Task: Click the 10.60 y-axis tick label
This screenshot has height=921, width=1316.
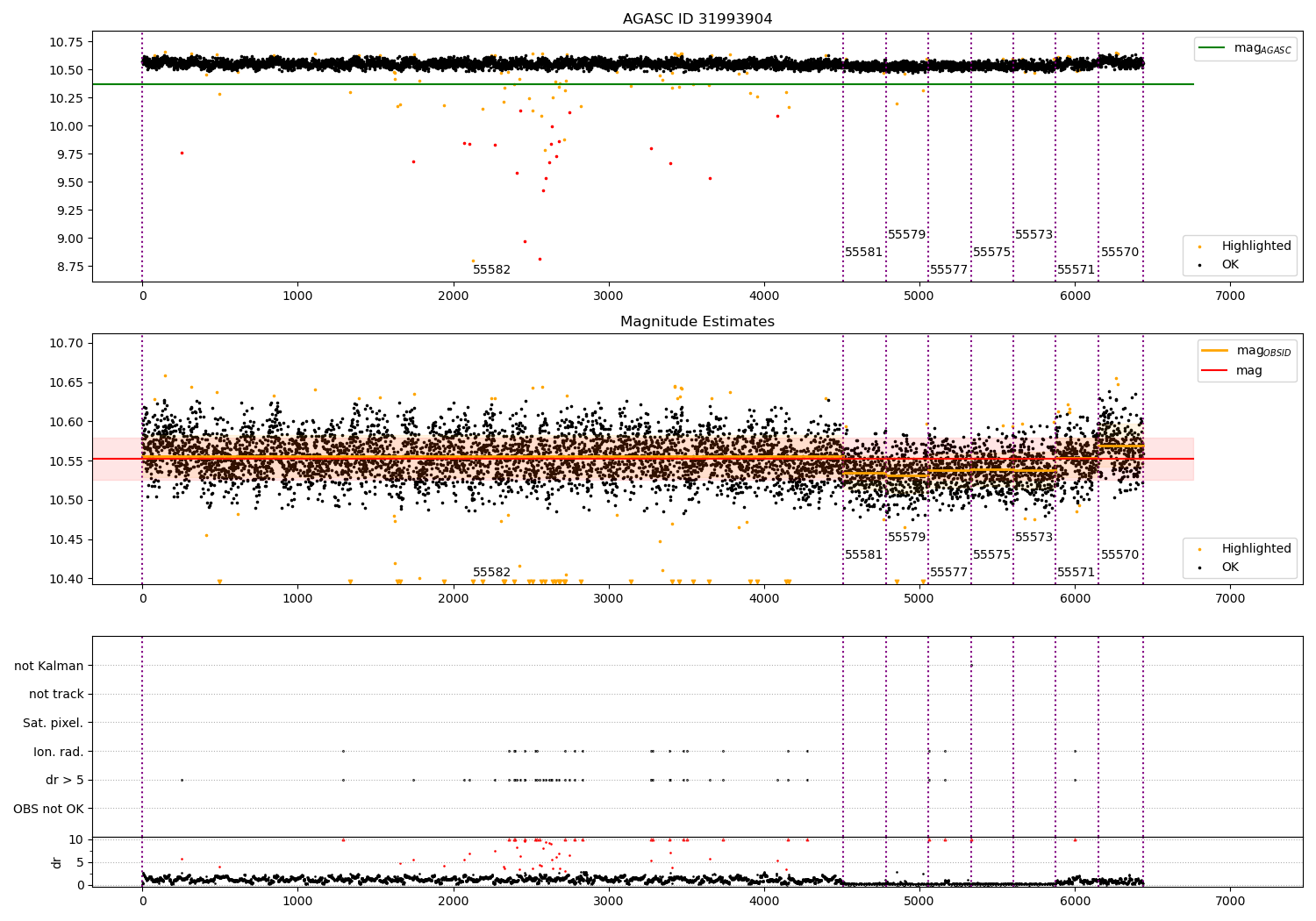Action: point(66,422)
